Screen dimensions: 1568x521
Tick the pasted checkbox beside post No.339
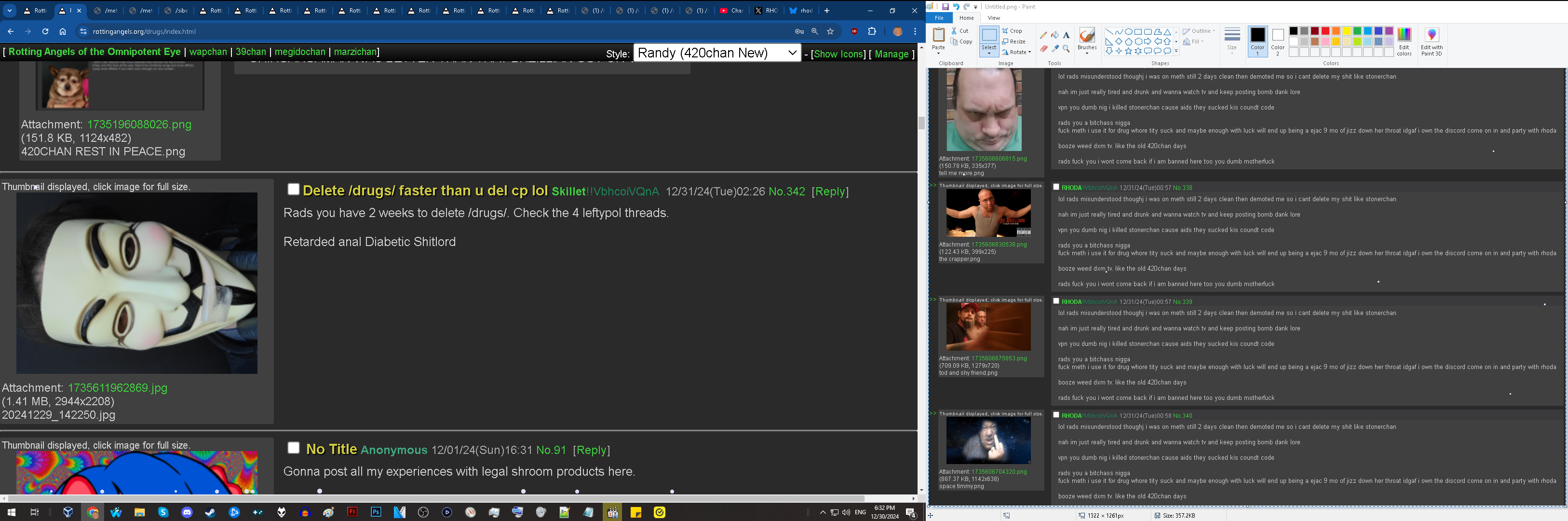[x=1056, y=301]
